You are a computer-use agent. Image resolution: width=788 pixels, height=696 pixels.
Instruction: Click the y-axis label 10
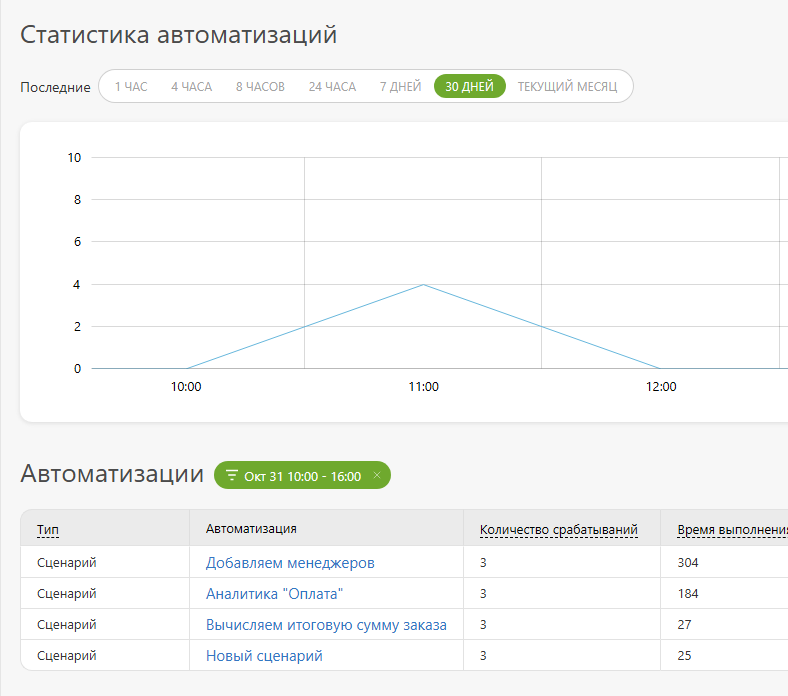[74, 158]
